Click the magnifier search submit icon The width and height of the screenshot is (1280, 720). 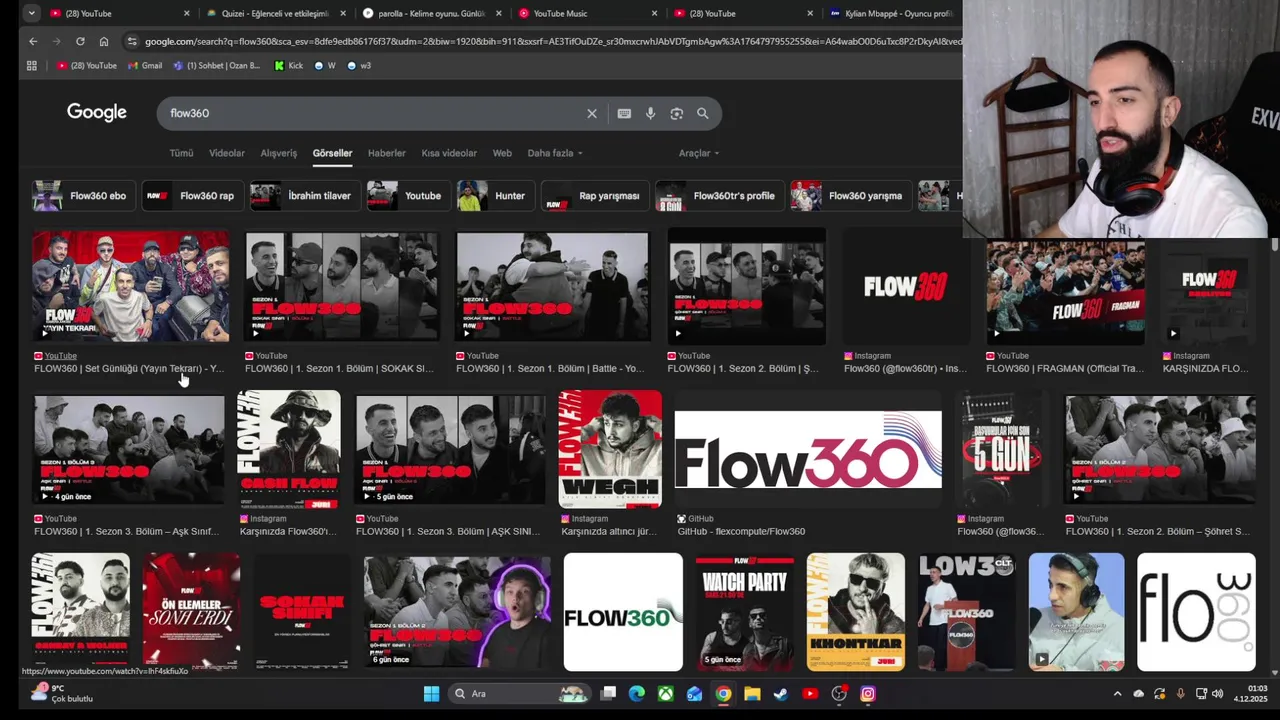point(703,114)
